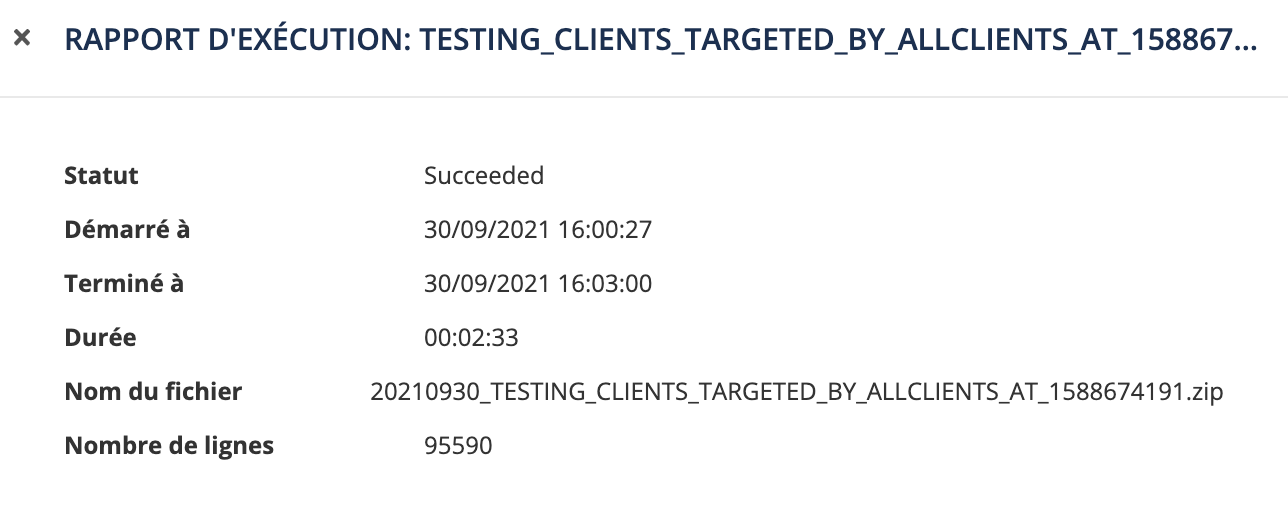
Task: Close the execution report panel
Action: pos(23,39)
